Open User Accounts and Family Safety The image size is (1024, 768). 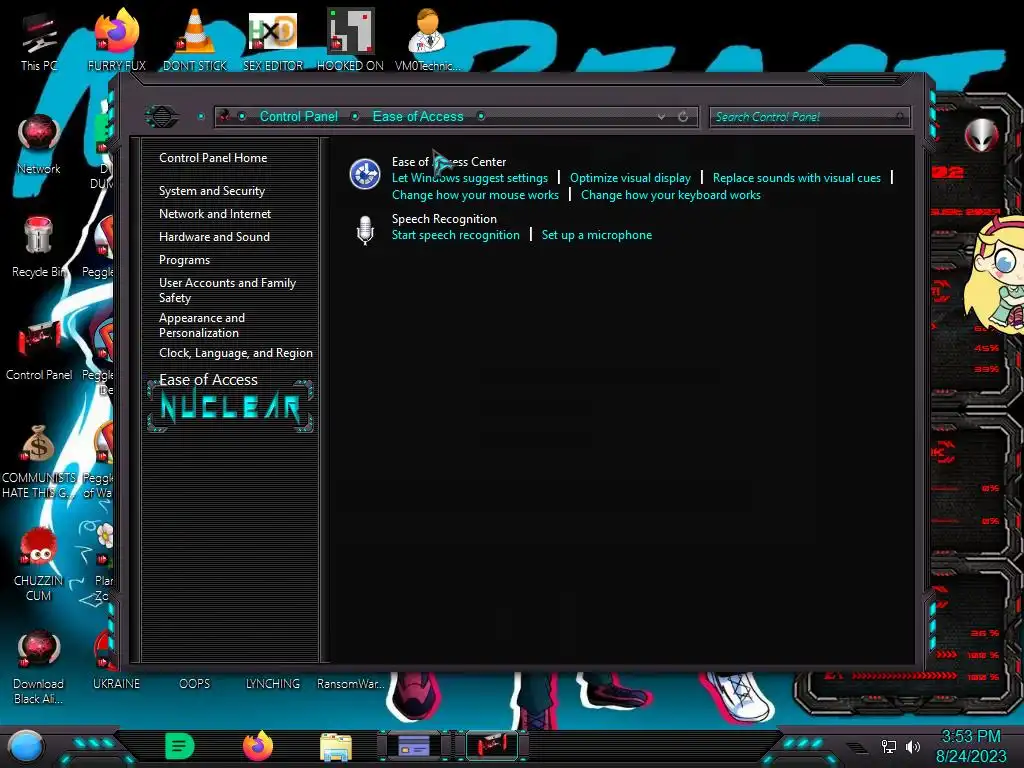coord(227,290)
